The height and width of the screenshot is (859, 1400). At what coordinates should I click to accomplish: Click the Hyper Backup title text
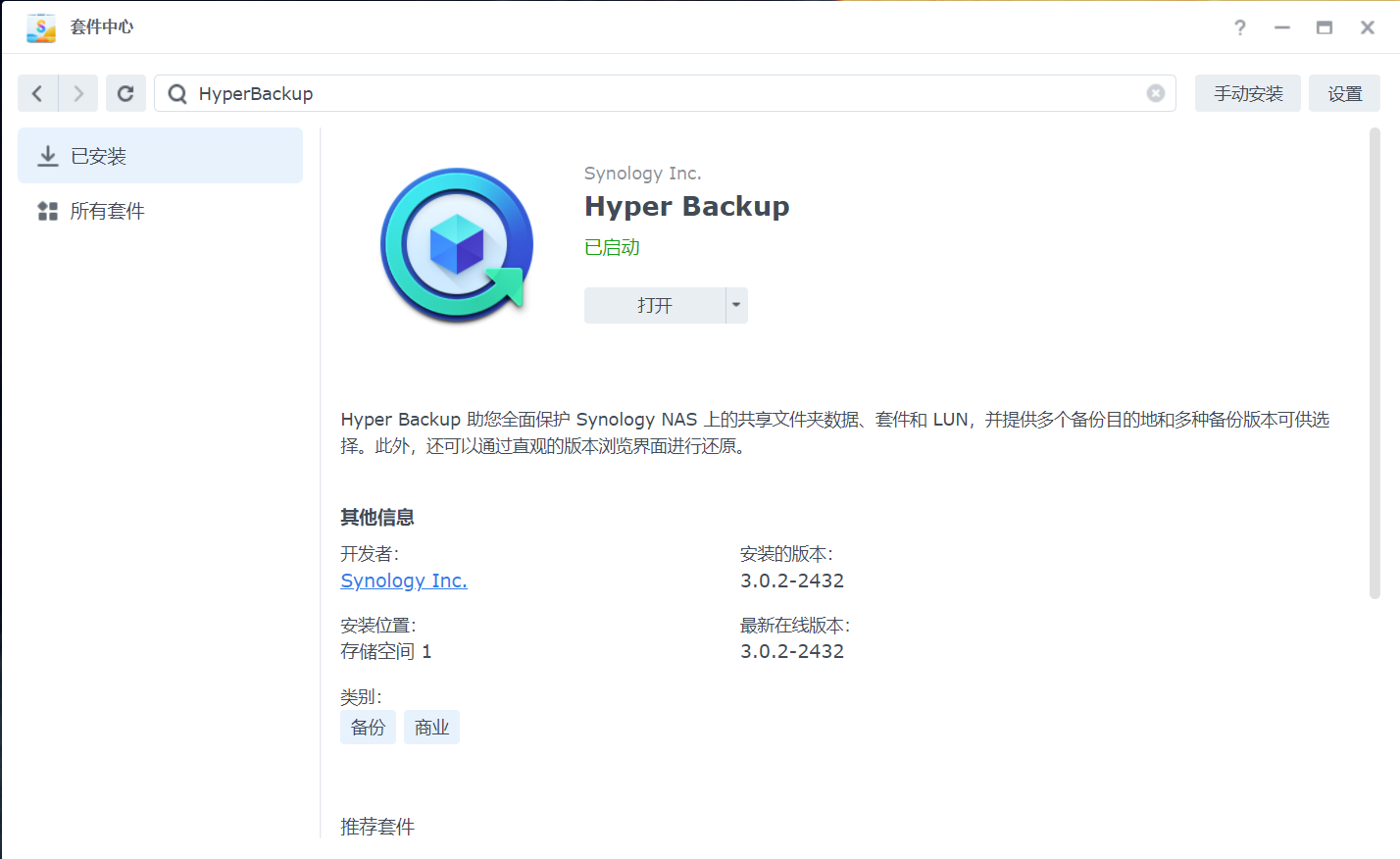tap(687, 206)
